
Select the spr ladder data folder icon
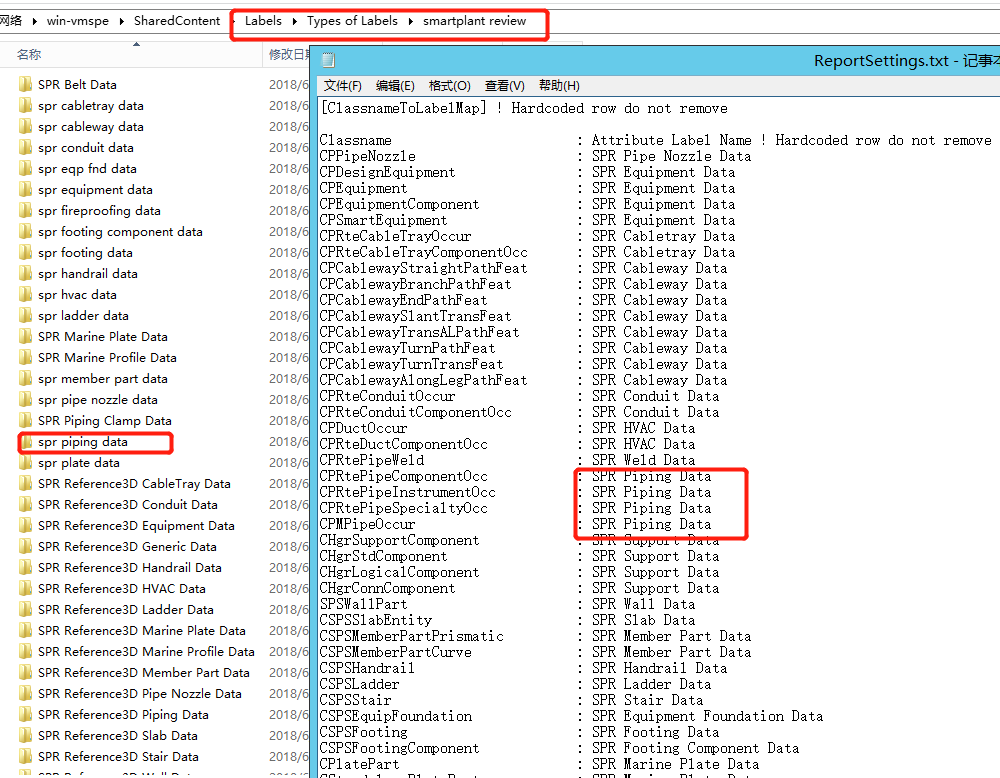click(26, 316)
